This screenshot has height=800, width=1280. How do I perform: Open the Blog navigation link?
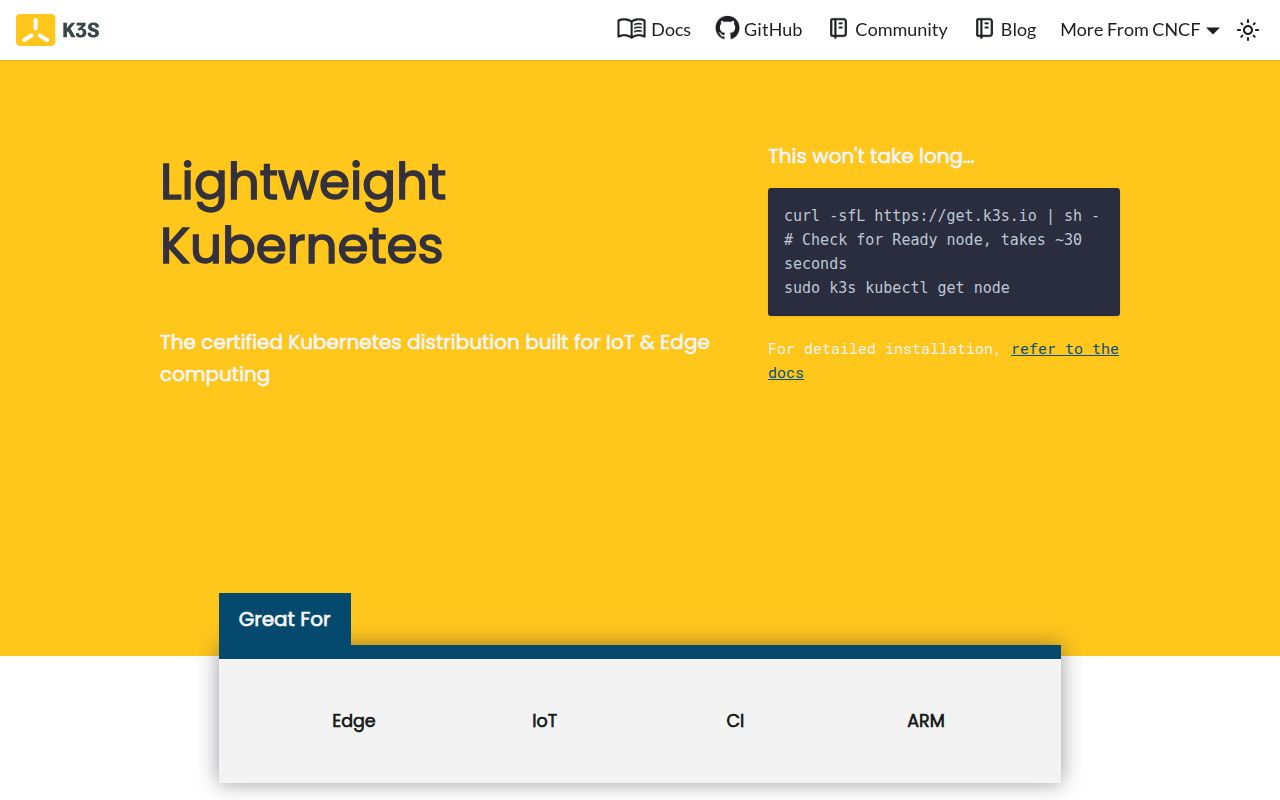tap(1006, 29)
